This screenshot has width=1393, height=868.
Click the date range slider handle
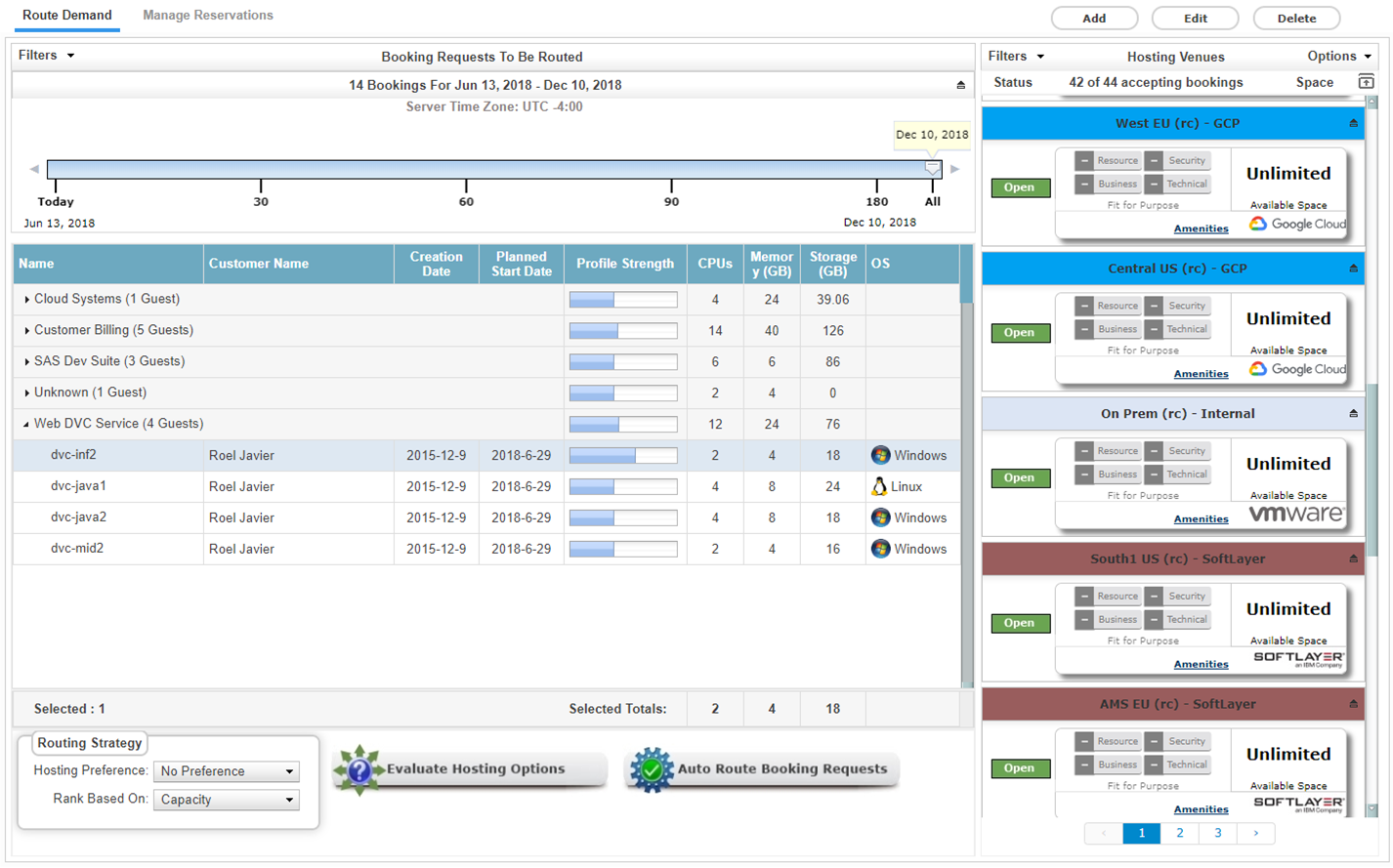point(933,169)
